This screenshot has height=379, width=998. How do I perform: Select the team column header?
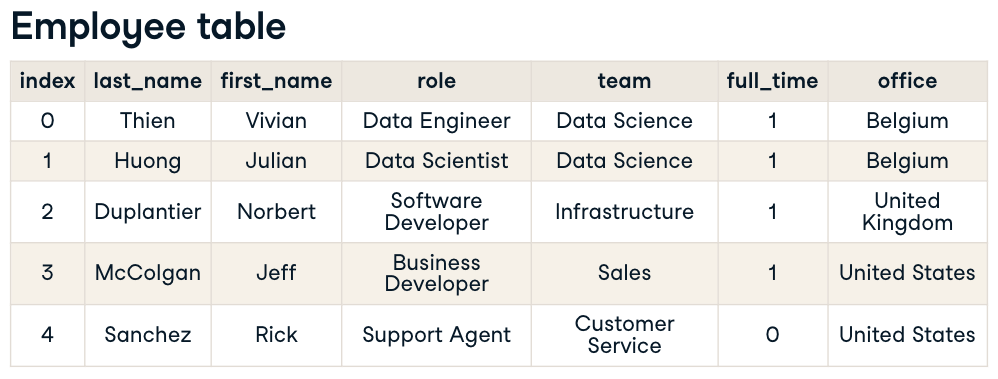[x=624, y=81]
